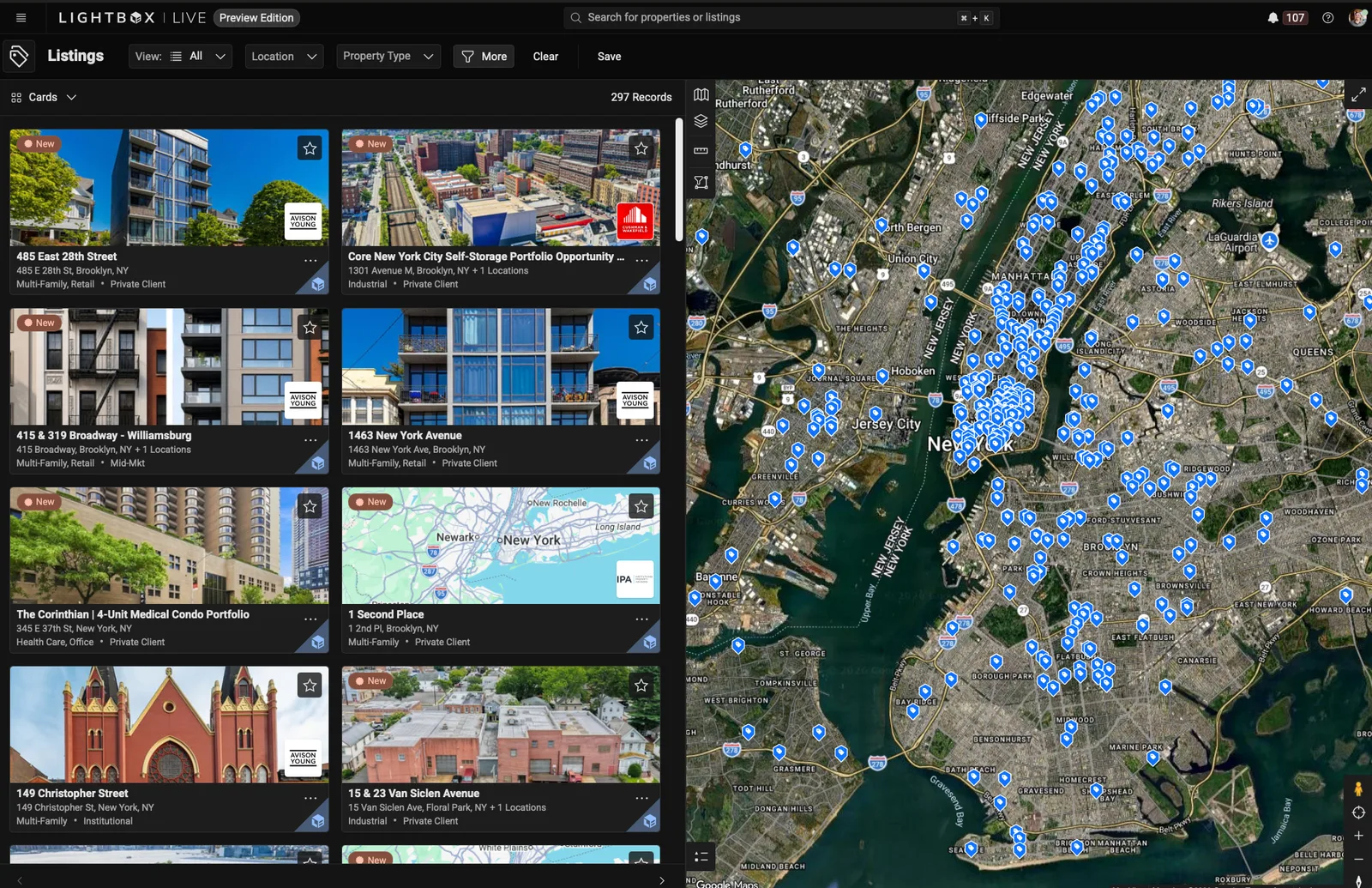Favorite the 485 East 28th Street listing
The width and height of the screenshot is (1372, 888).
click(x=310, y=148)
